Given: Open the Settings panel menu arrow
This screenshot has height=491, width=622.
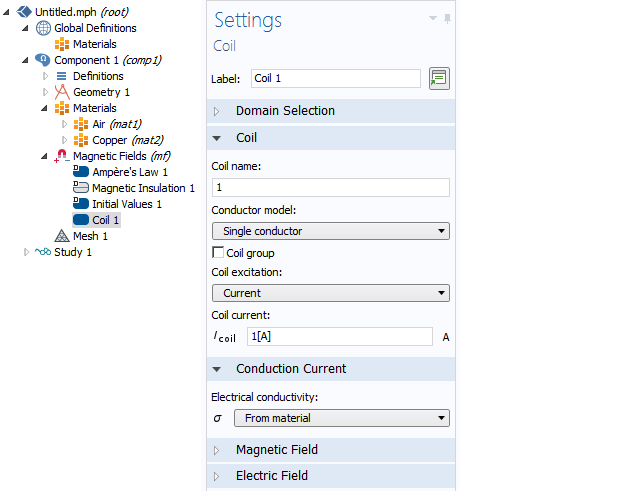Looking at the screenshot, I should click(x=433, y=18).
